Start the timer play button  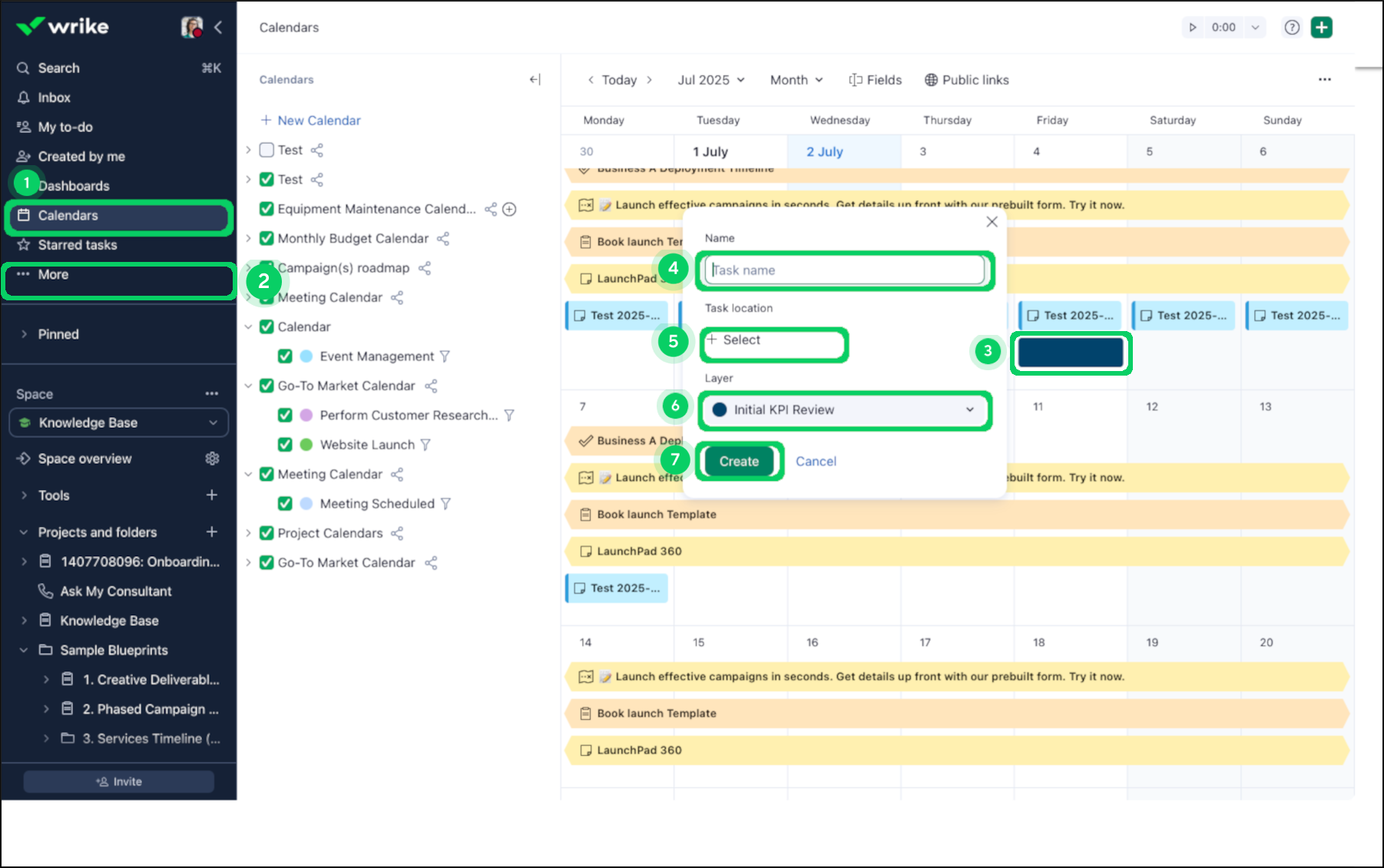[x=1193, y=28]
